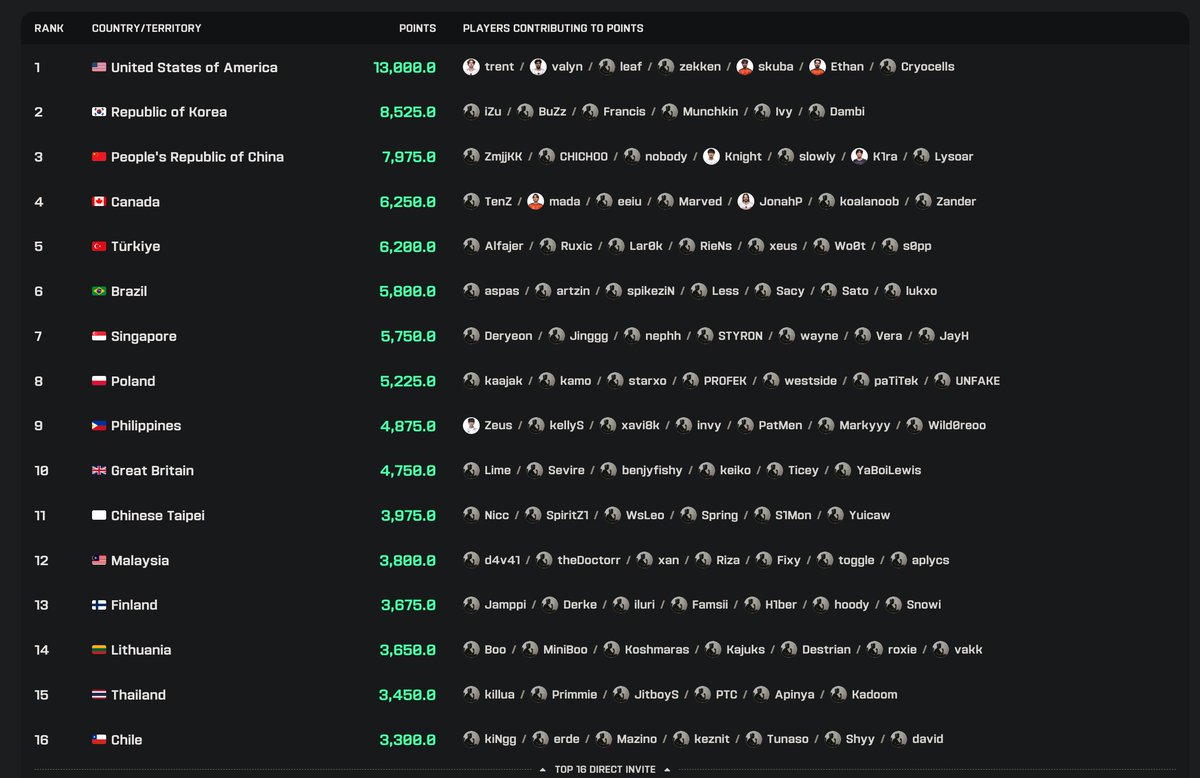Click Knight's player avatar

click(x=711, y=156)
